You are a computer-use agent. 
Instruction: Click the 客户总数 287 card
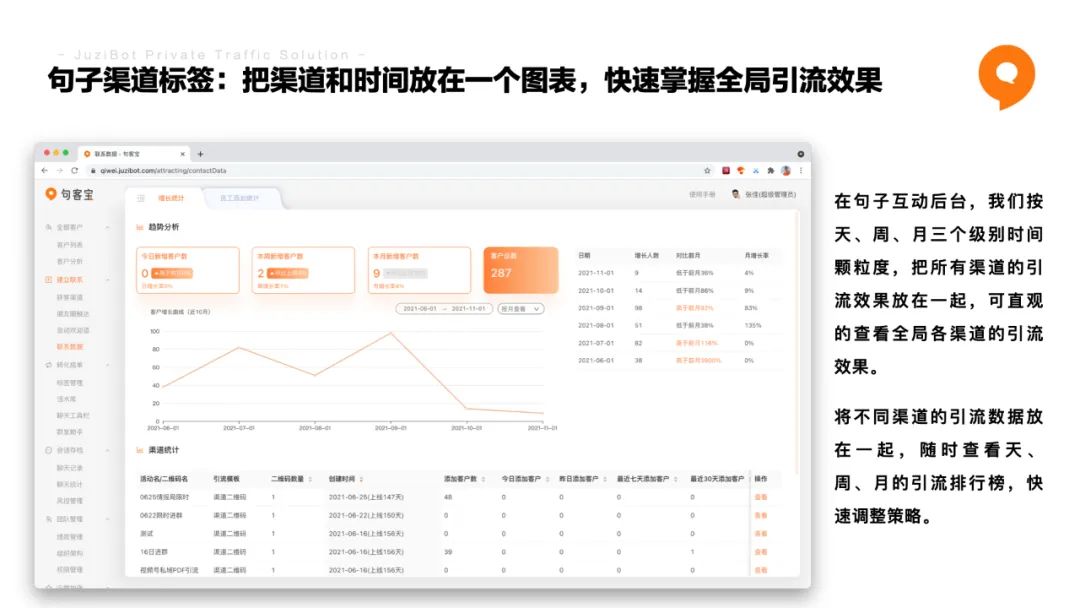click(x=521, y=270)
